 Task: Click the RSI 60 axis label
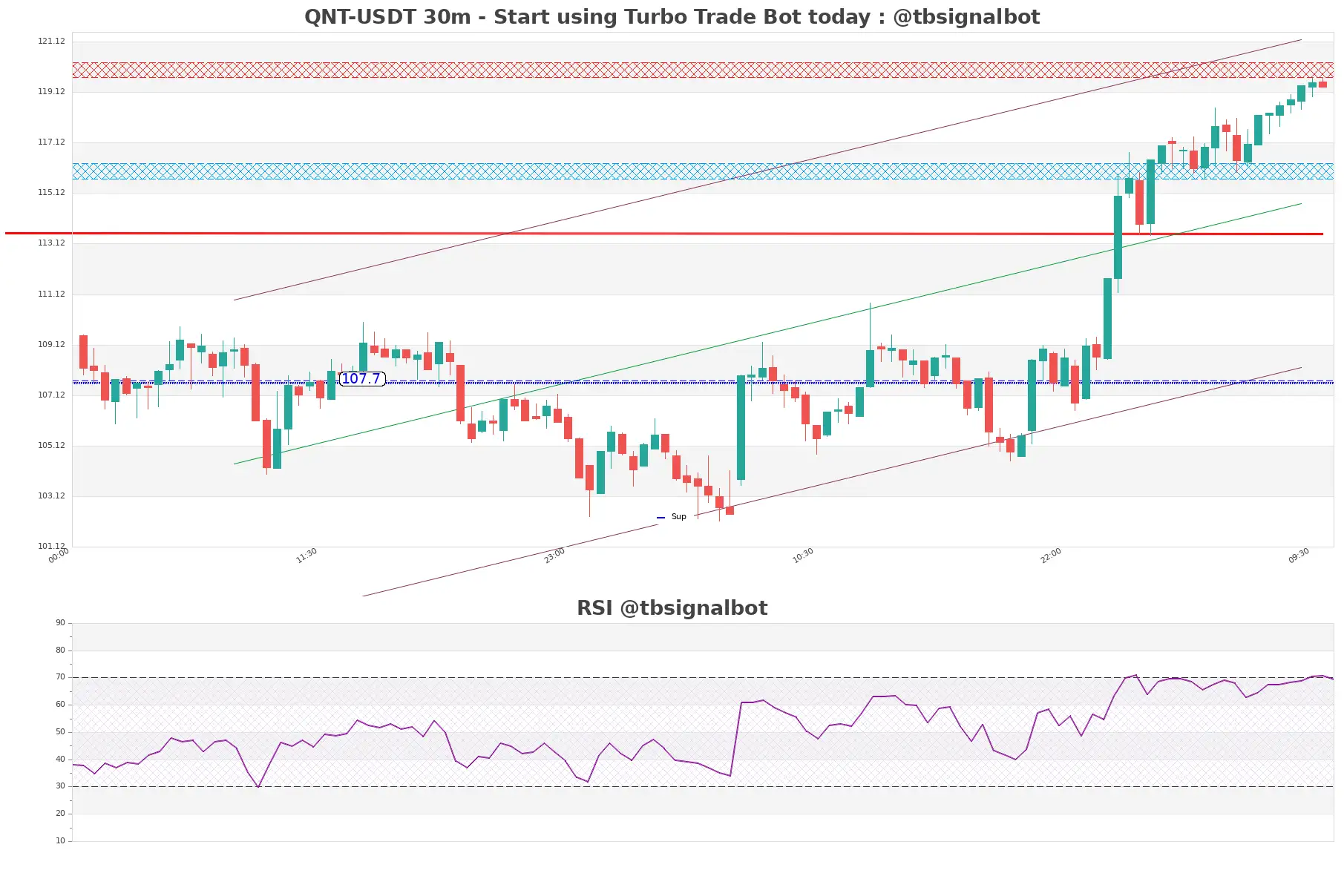coord(60,705)
